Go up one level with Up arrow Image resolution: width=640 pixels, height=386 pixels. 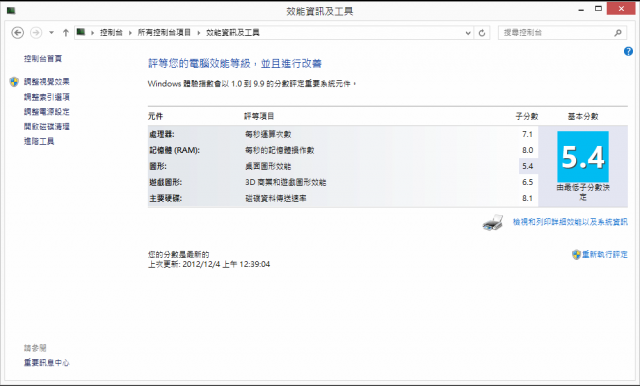[65, 33]
